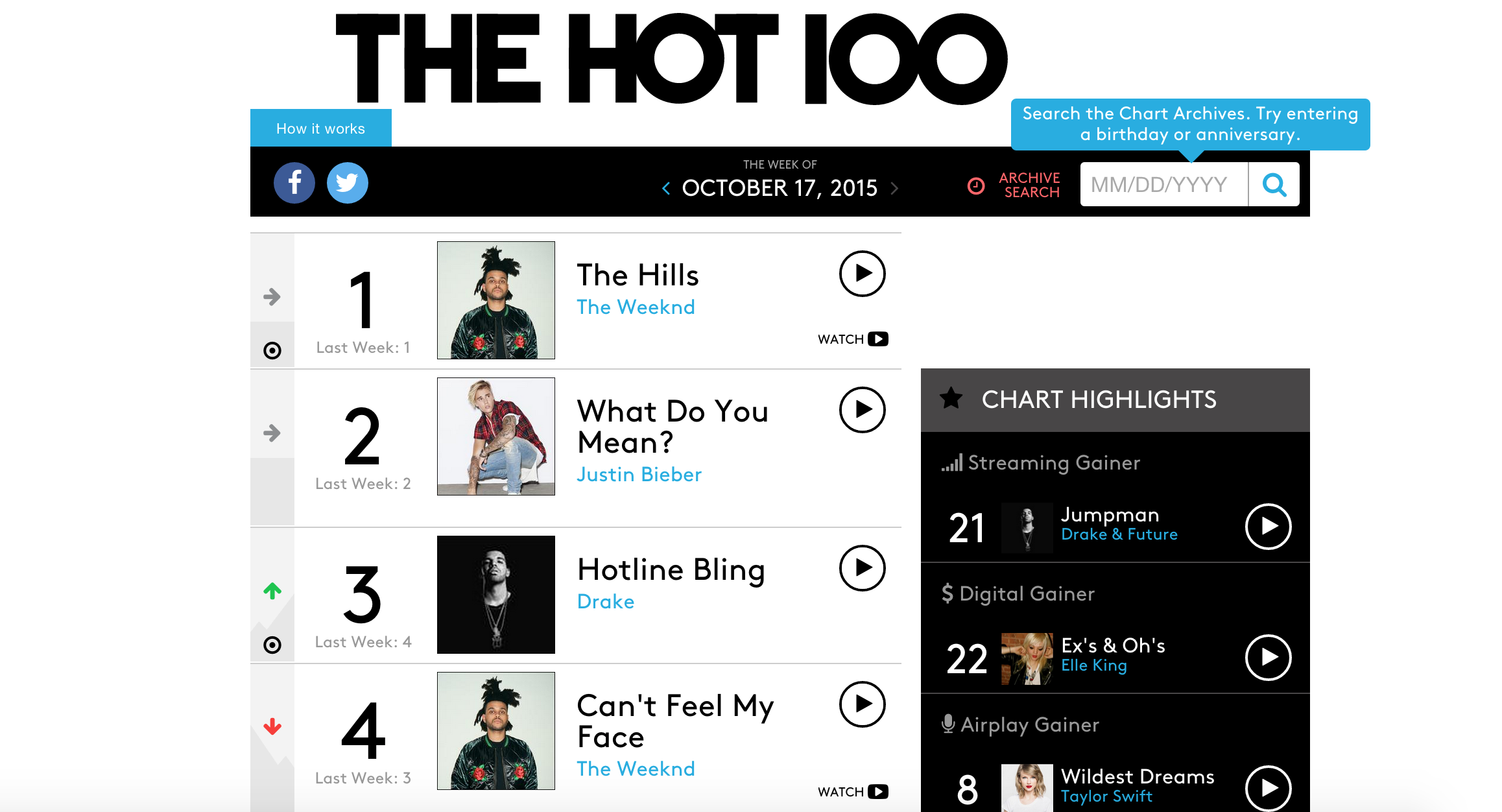Play Jumpman in Chart Highlights

pyautogui.click(x=1269, y=527)
